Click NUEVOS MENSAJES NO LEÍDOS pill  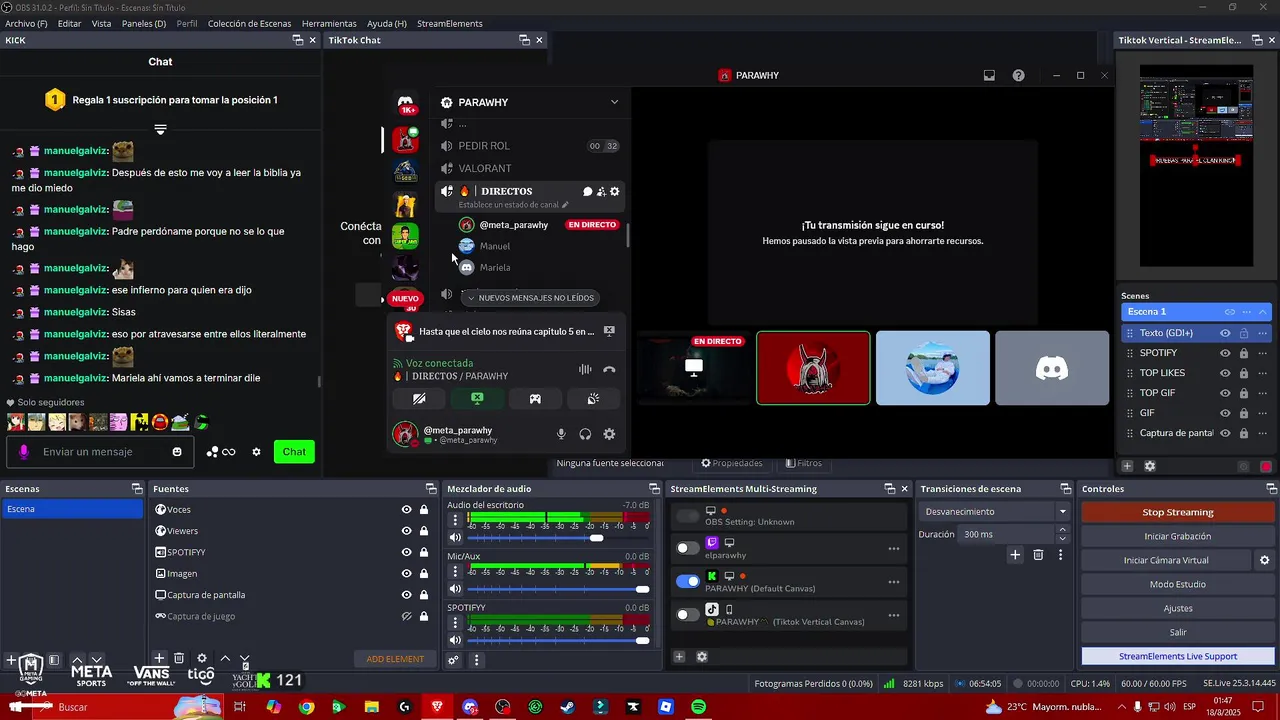[530, 297]
